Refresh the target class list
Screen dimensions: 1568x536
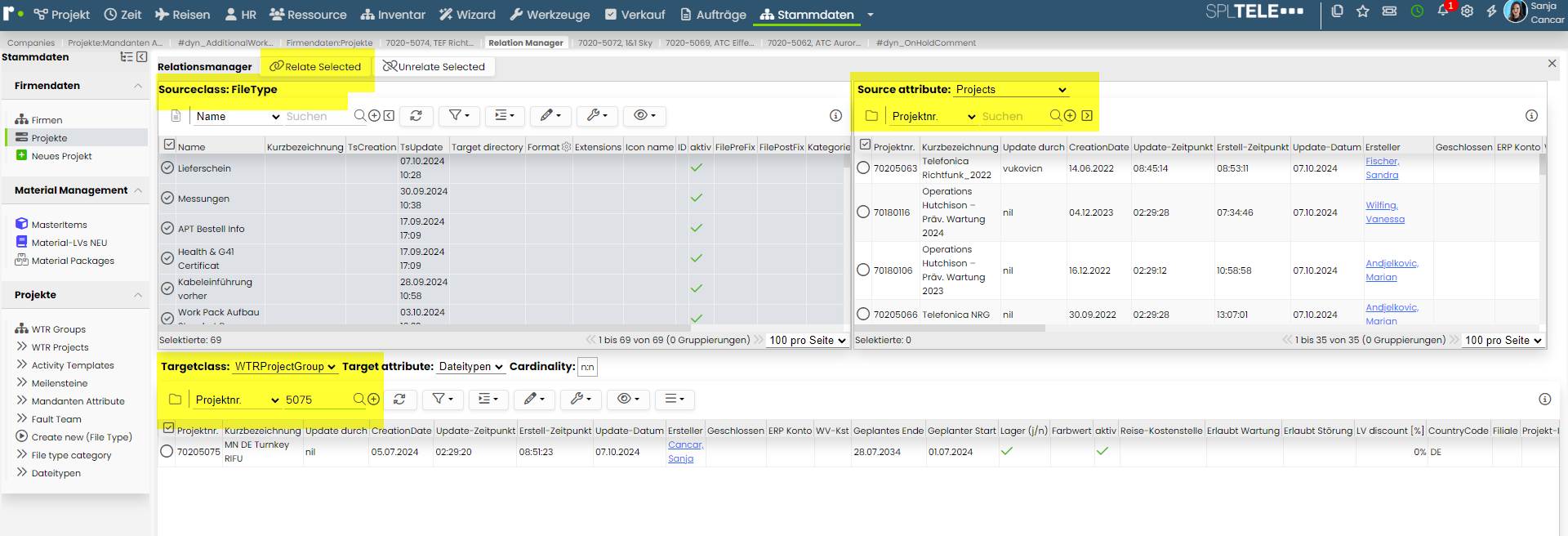coord(399,400)
